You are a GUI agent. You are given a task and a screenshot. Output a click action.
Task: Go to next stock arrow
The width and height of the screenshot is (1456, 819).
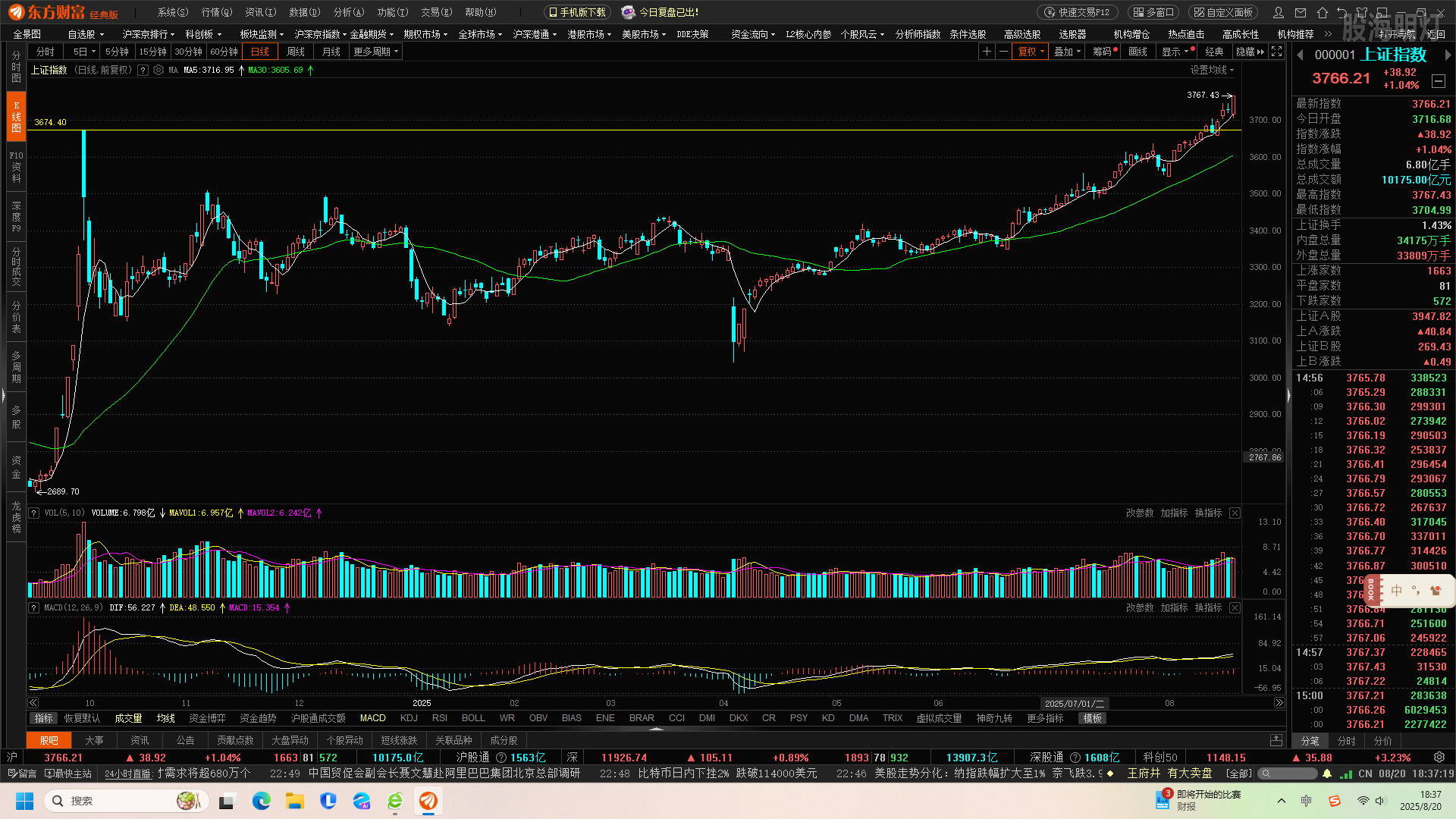(1447, 55)
